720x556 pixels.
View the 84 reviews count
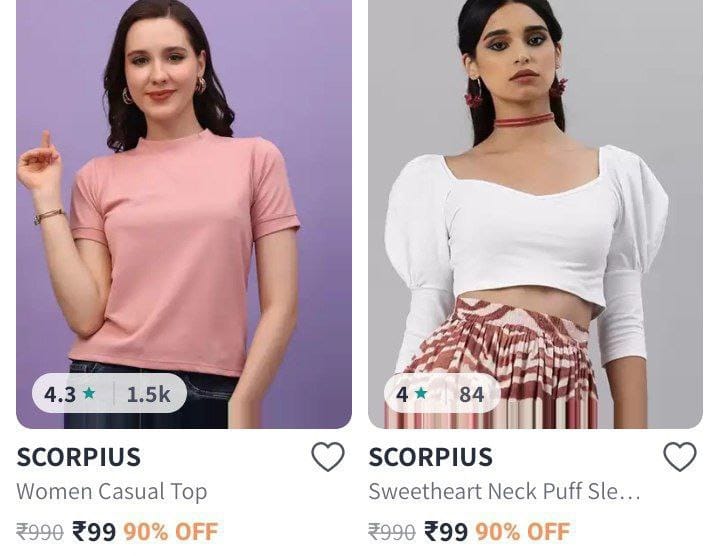[472, 394]
